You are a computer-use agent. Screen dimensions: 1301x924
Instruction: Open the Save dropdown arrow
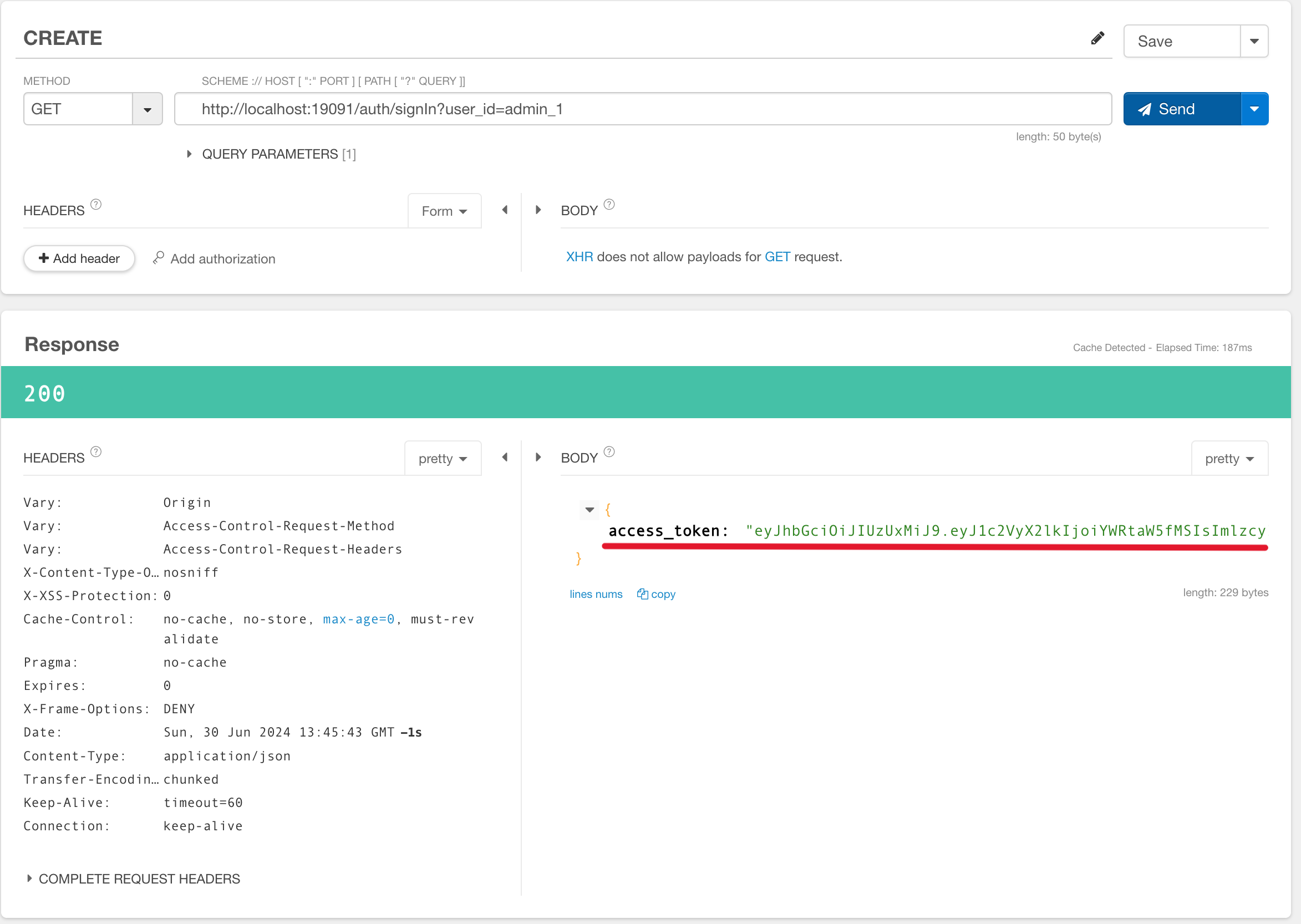1254,41
